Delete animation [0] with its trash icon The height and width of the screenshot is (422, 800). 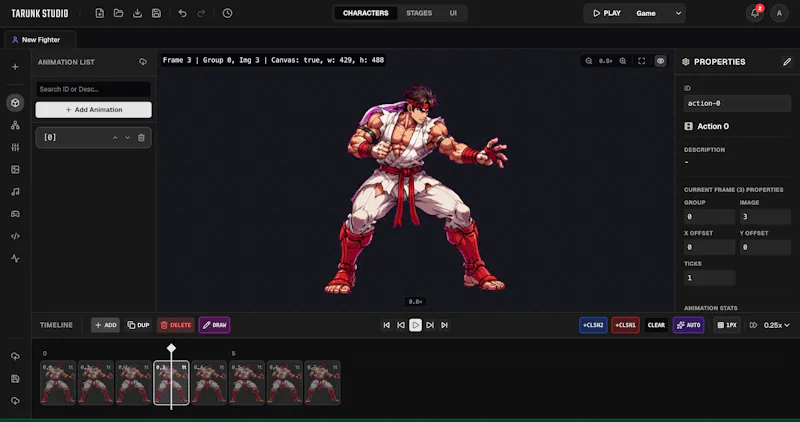141,138
